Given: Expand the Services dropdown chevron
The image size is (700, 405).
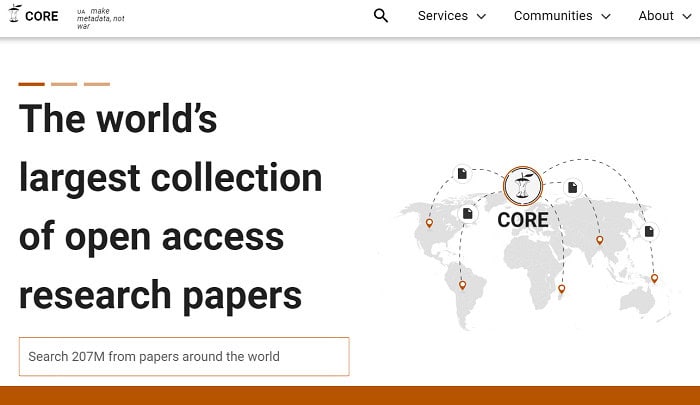Looking at the screenshot, I should point(481,17).
